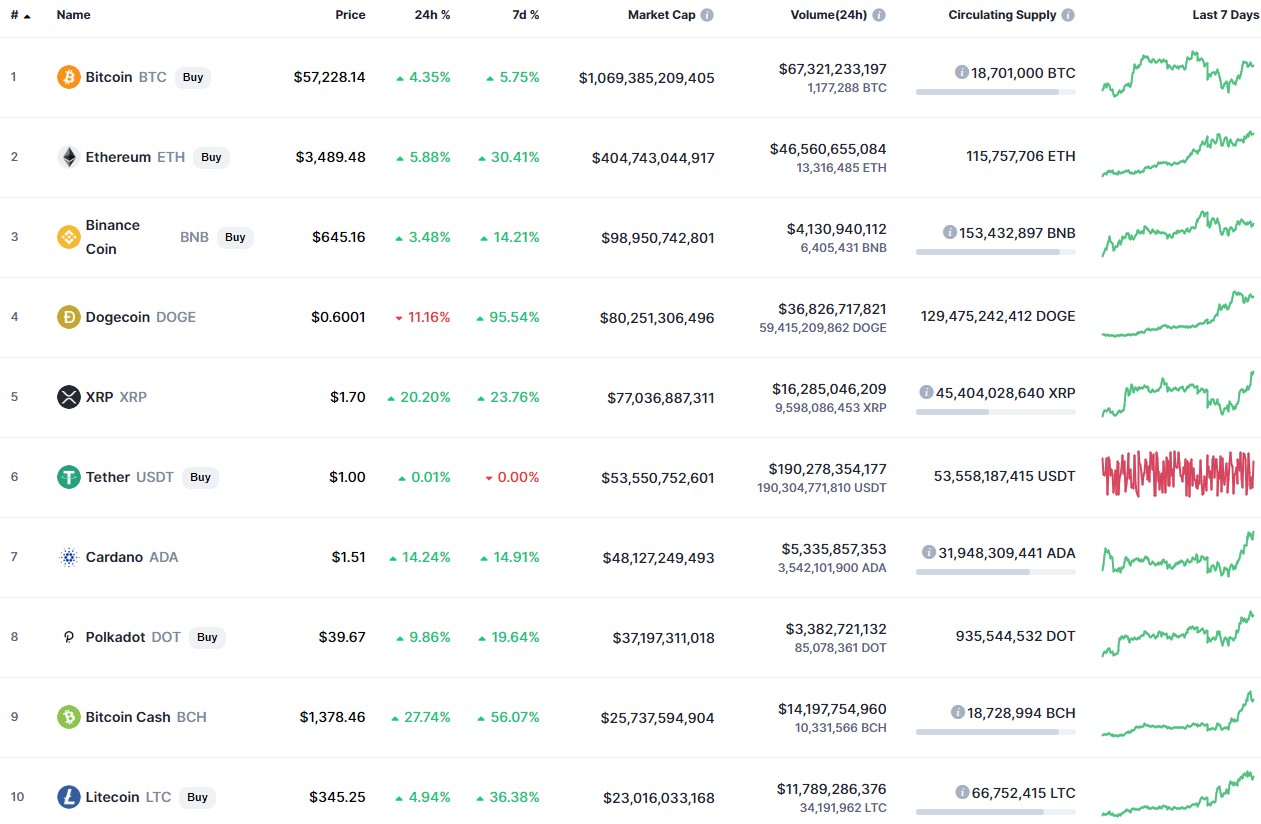Open the Bitcoin Cash coin page link
This screenshot has width=1261, height=824.
tap(128, 717)
